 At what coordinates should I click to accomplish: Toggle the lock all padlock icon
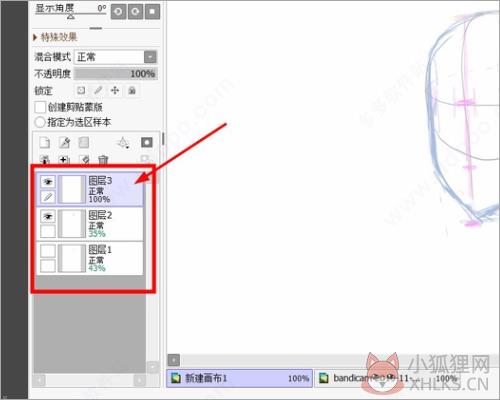132,90
